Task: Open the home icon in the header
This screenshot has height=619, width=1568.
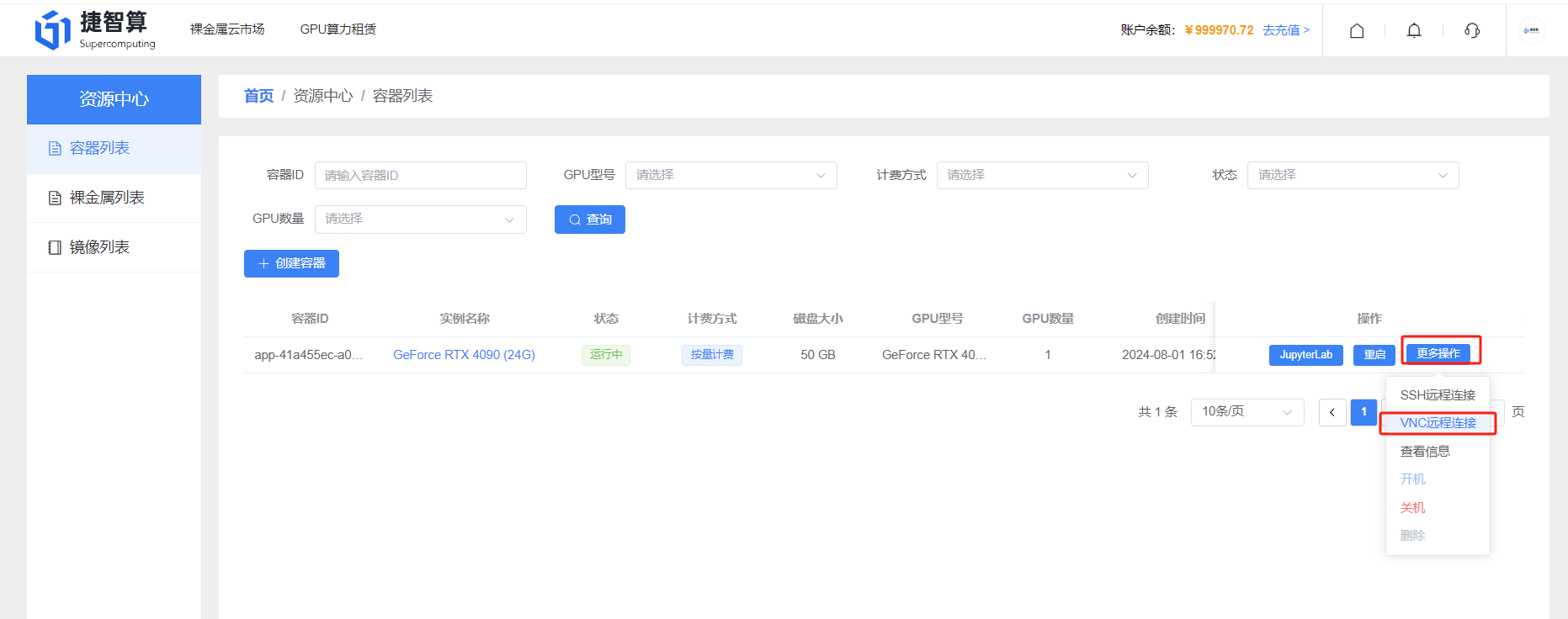Action: pos(1357,30)
